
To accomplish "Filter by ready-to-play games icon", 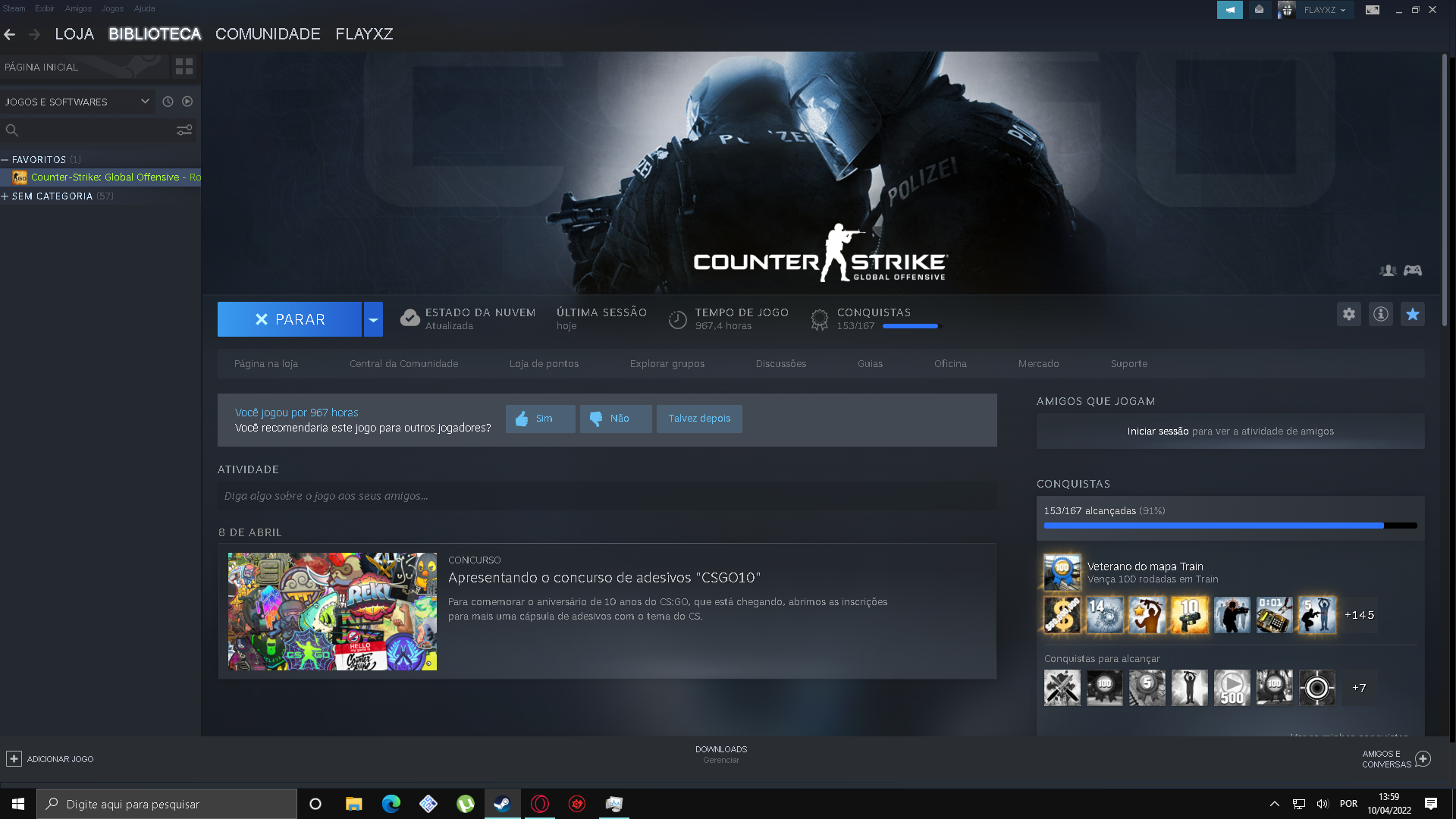I will coord(187,102).
